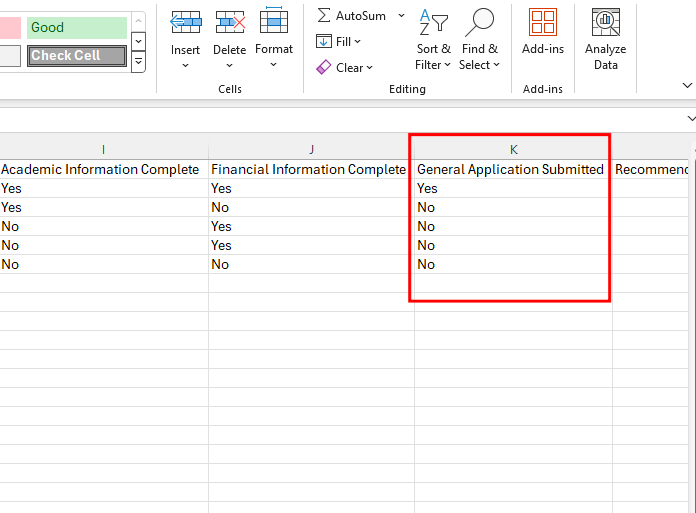This screenshot has width=696, height=513.
Task: Open the Format cells icon
Action: 273,21
